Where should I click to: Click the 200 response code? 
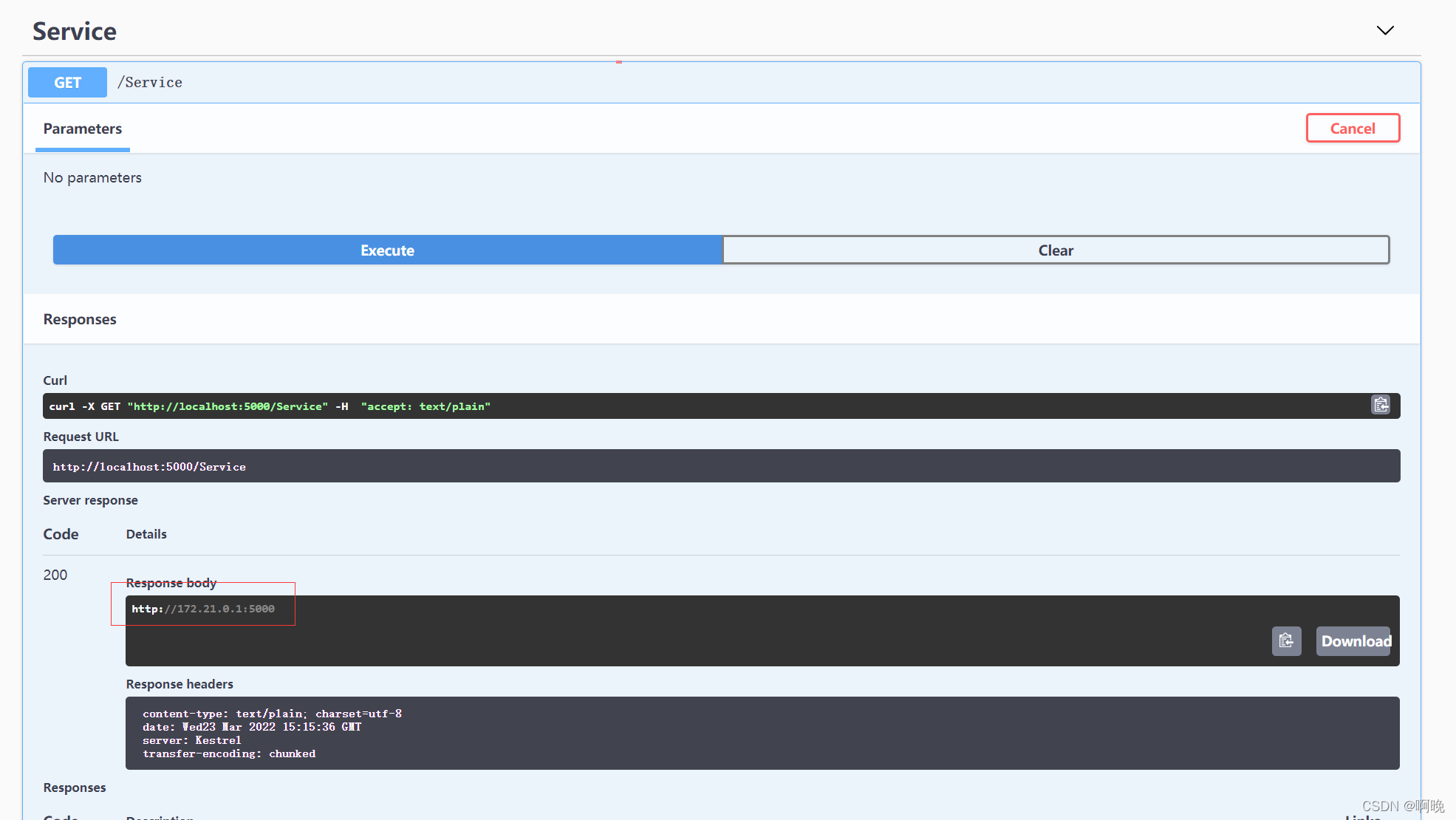click(55, 575)
